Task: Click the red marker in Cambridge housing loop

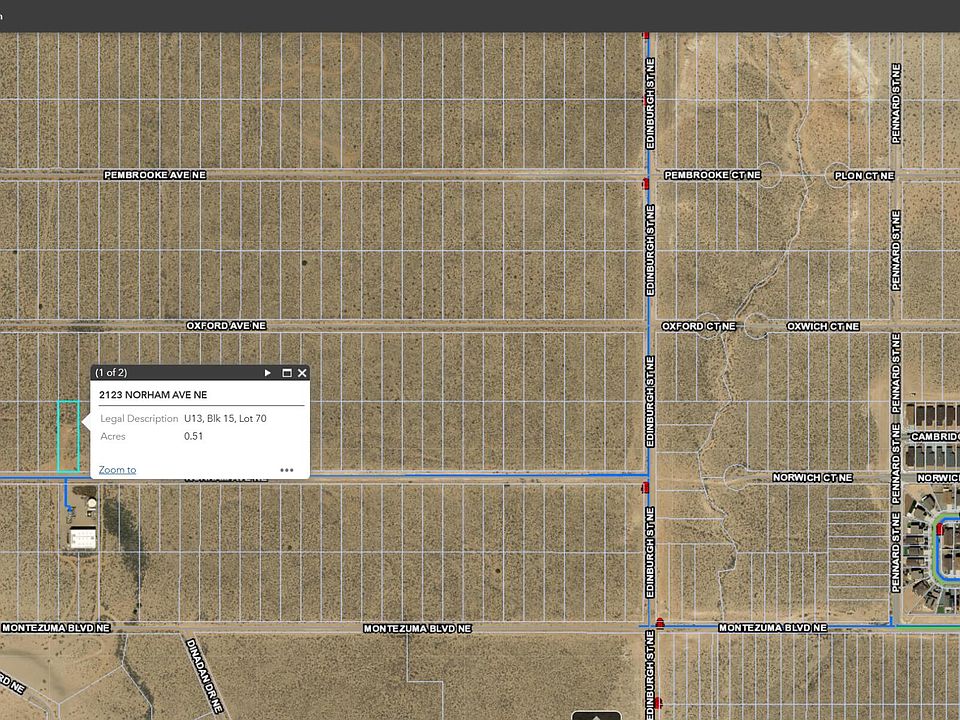Action: tap(940, 530)
